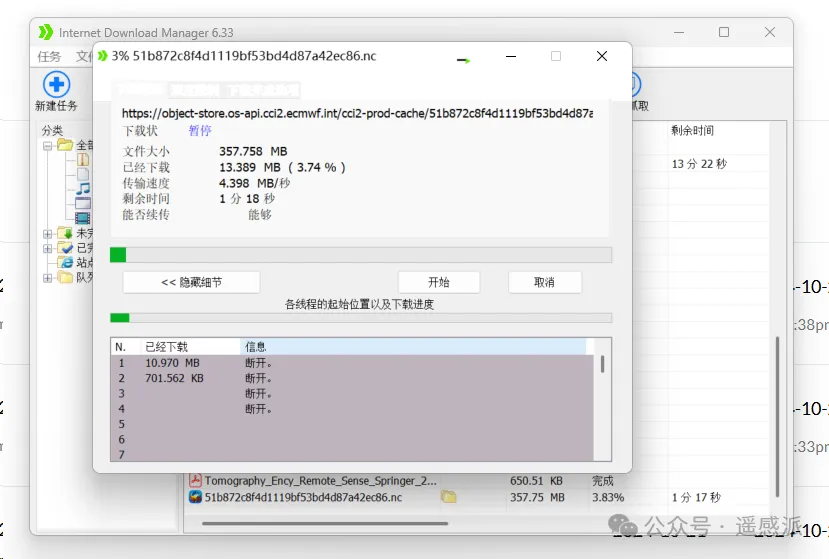Click the 取消 button in download dialog
The width and height of the screenshot is (829, 559).
click(545, 282)
